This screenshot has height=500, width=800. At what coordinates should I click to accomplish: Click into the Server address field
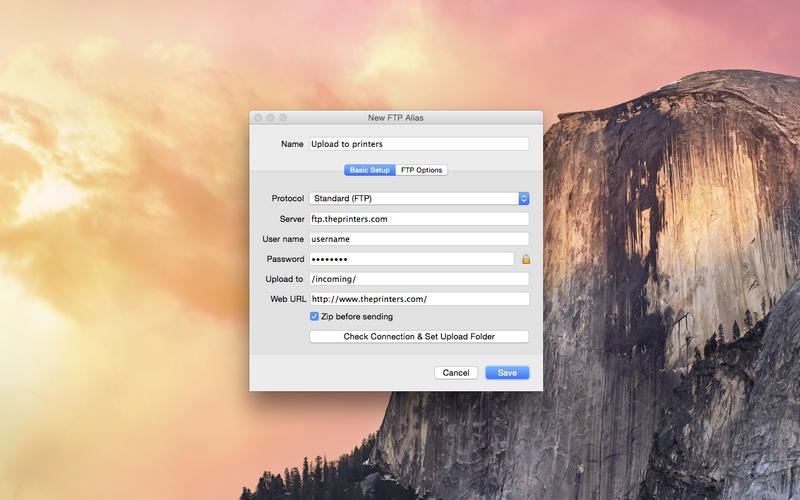[418, 219]
